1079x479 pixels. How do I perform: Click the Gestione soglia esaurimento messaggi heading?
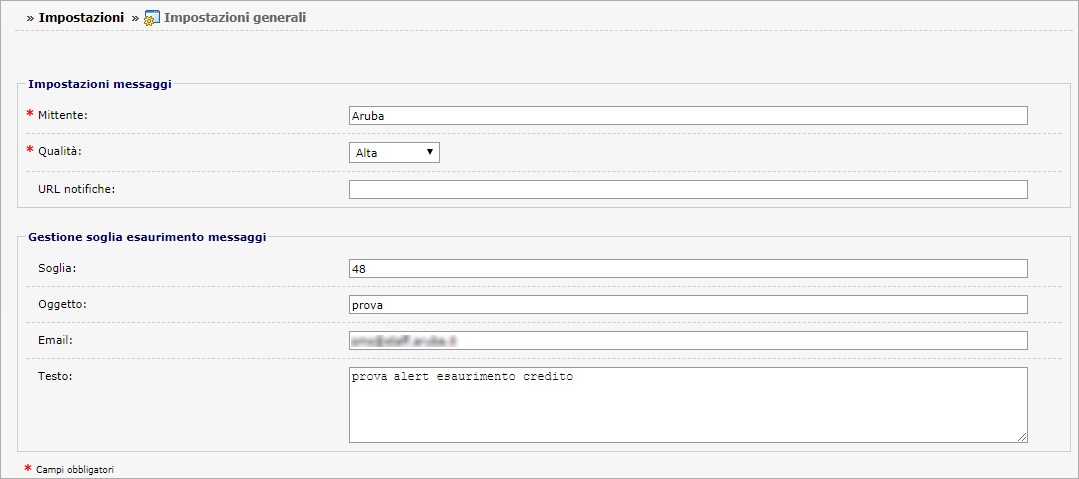point(147,237)
